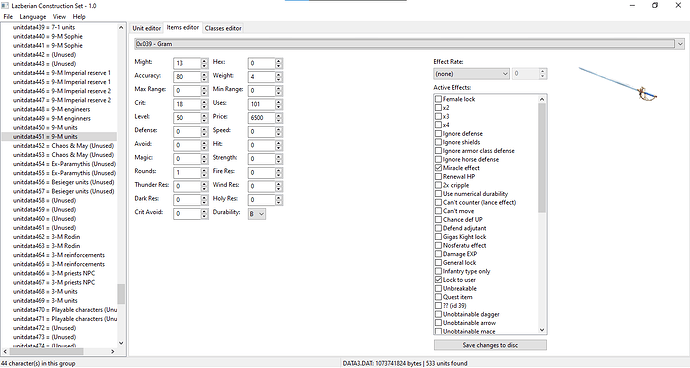Toggle the Nosferatu effect checkbox
Screen dimensions: 690x368
438,245
